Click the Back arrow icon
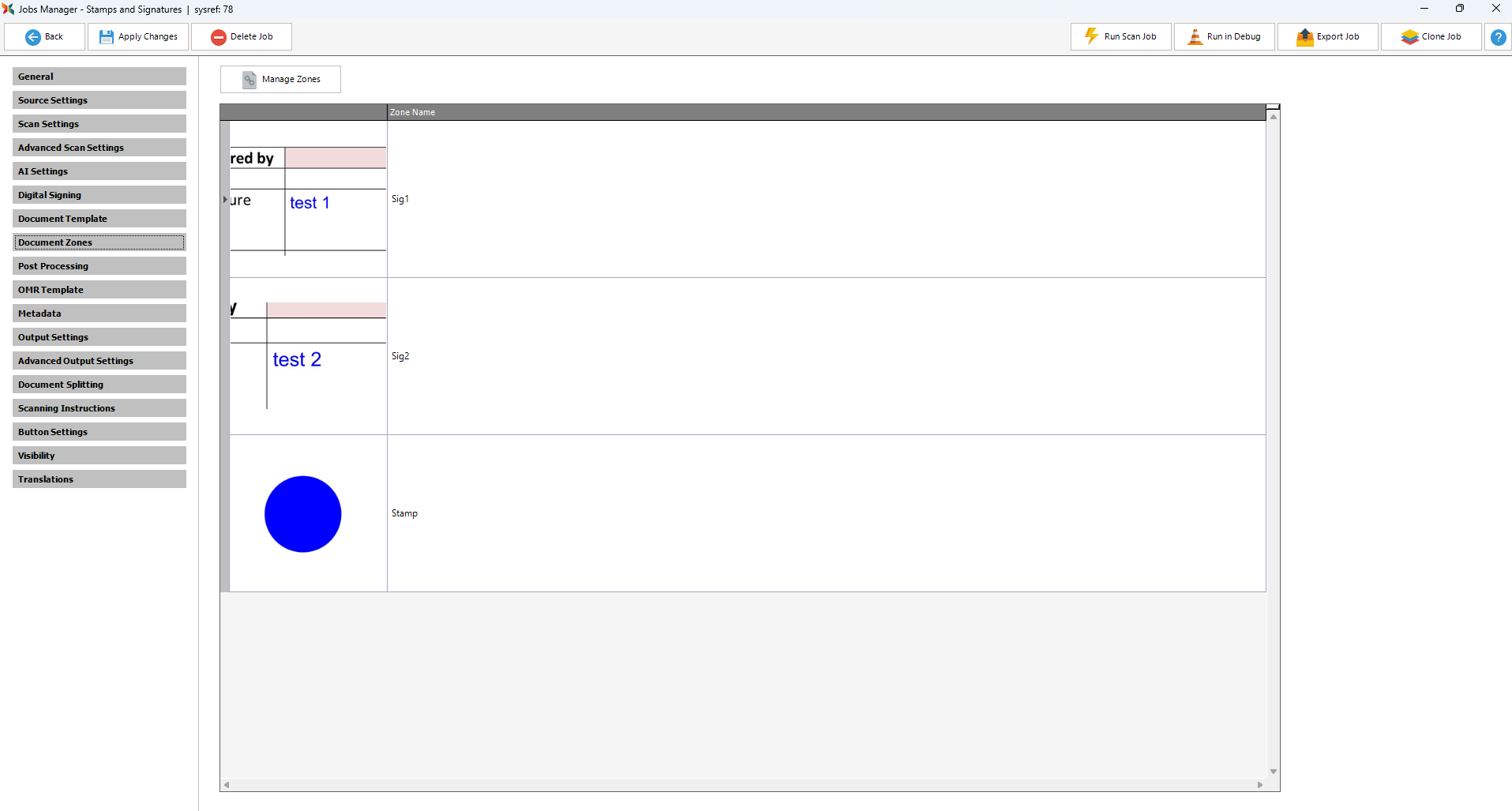1512x811 pixels. pyautogui.click(x=33, y=37)
